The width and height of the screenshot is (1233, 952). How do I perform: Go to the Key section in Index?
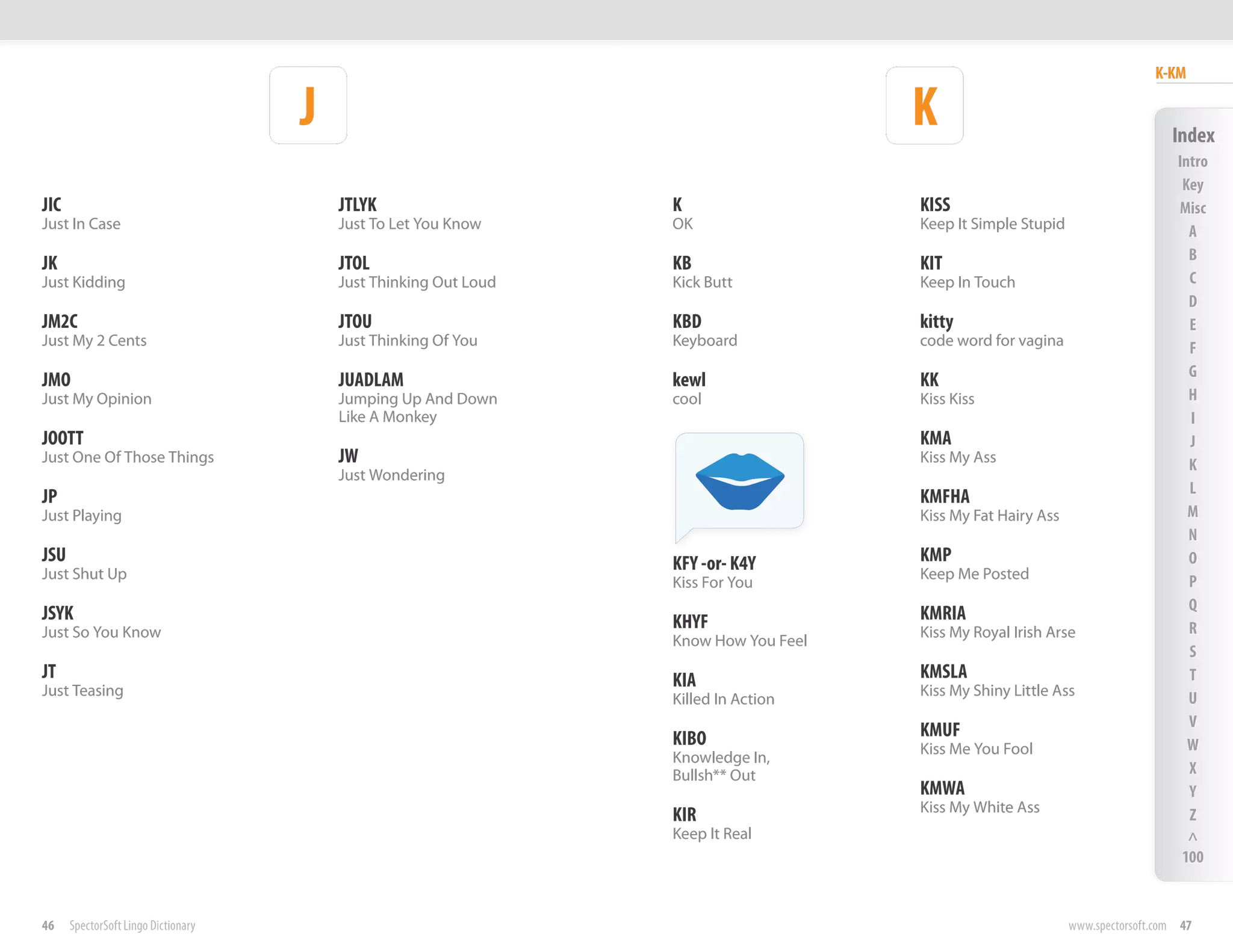coord(1192,185)
